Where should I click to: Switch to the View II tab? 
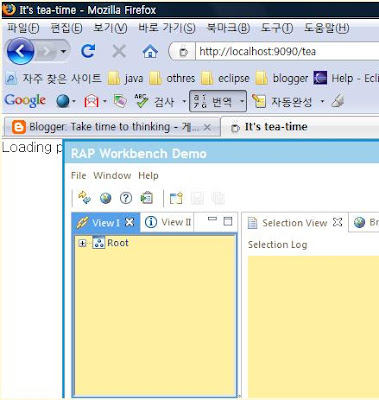pos(168,222)
